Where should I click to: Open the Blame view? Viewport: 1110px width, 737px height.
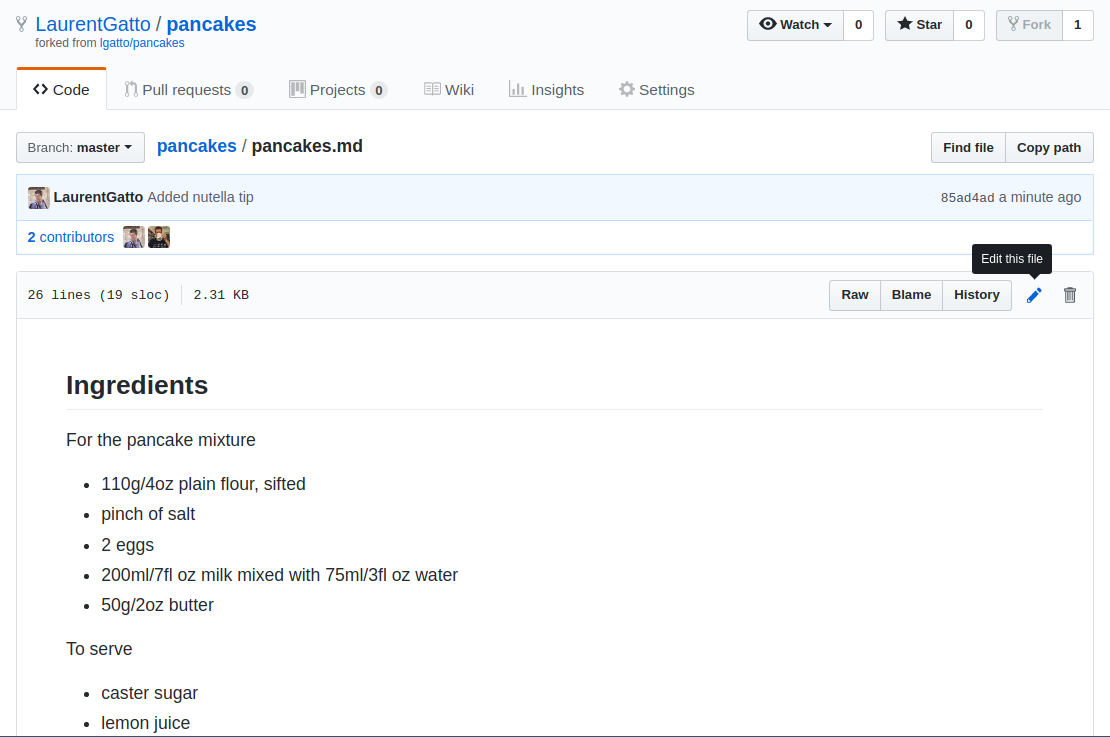(x=910, y=294)
